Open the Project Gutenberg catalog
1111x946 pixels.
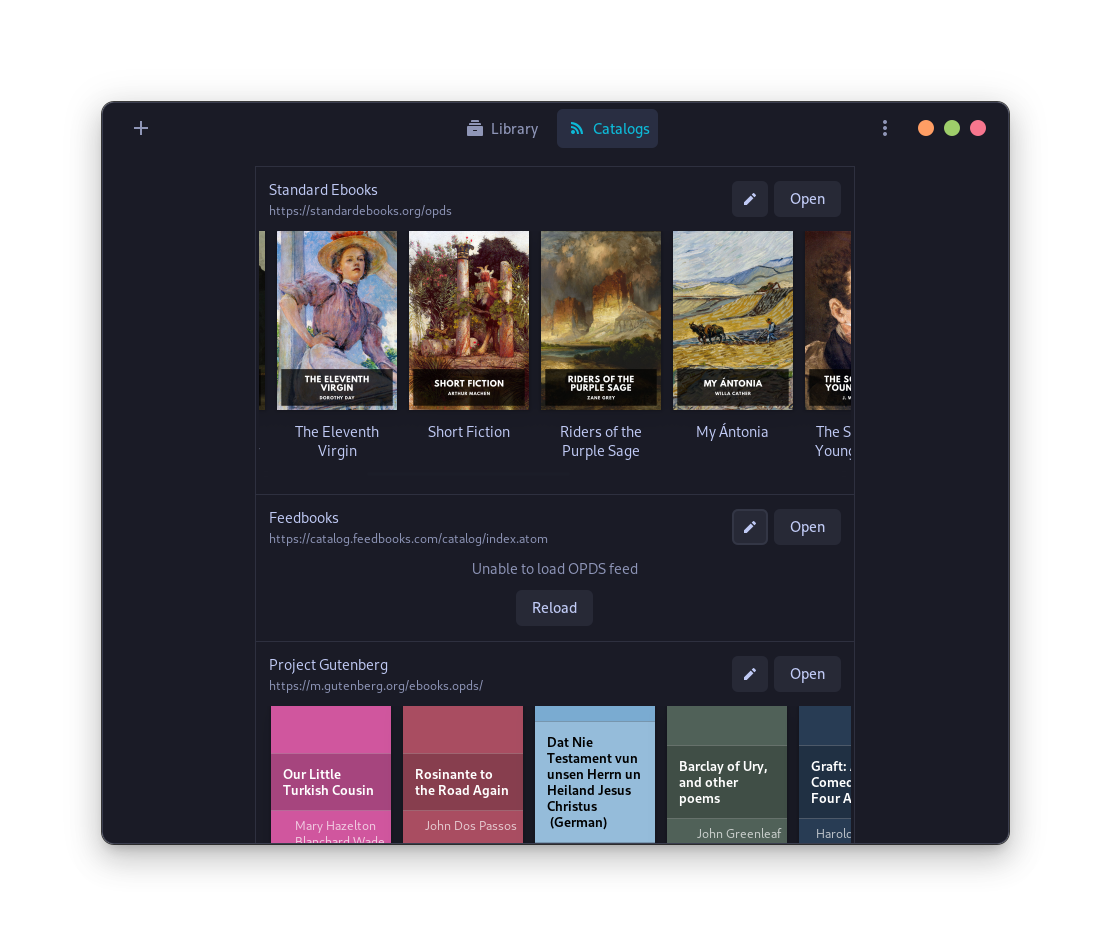click(807, 674)
